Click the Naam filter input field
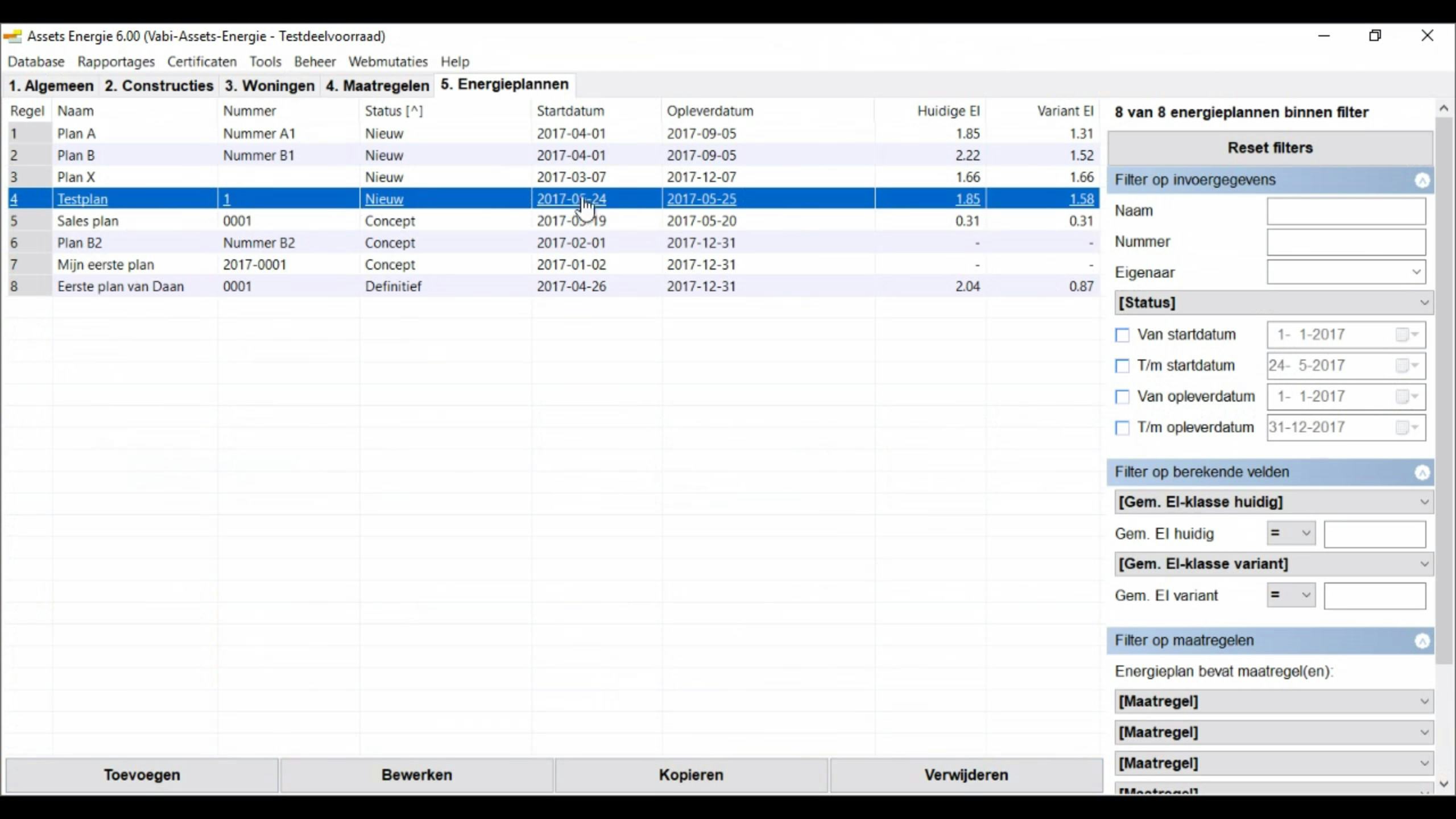This screenshot has height=819, width=1456. [1346, 211]
